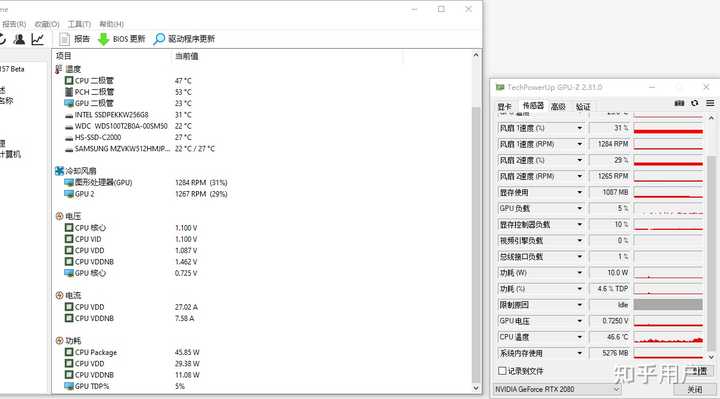Select the 45.85 W CPU Package value
The width and height of the screenshot is (720, 399).
click(187, 353)
